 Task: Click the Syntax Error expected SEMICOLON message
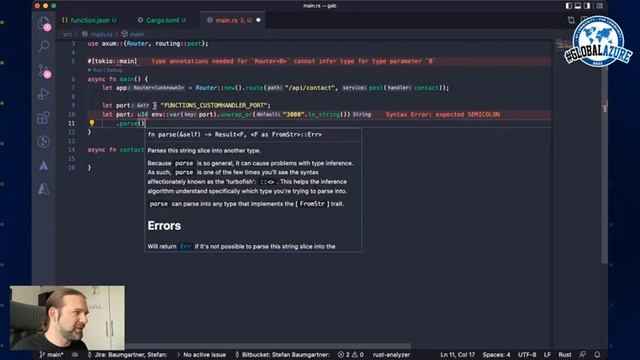(443, 114)
